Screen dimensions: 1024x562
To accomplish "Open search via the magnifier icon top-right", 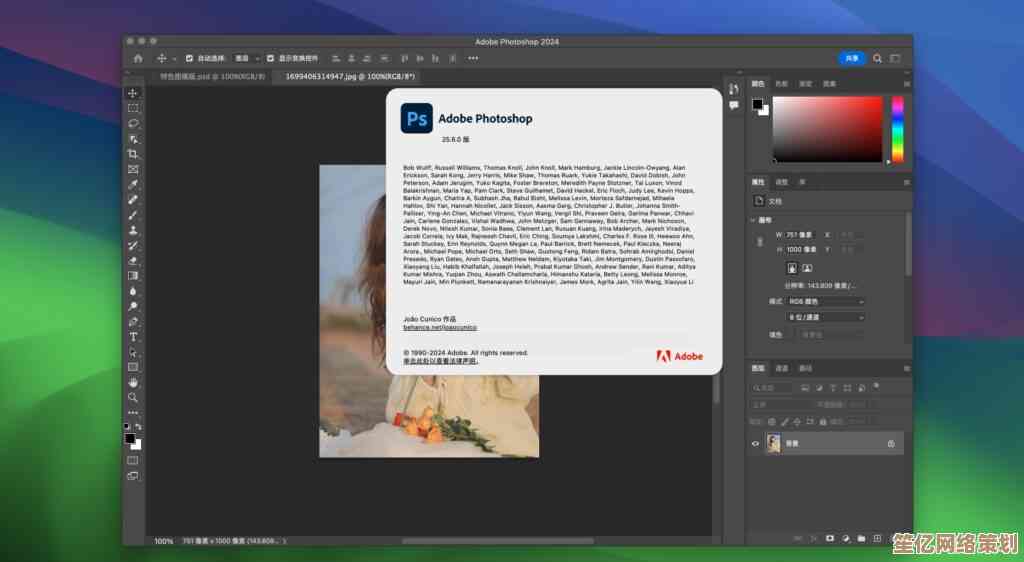I will 877,59.
